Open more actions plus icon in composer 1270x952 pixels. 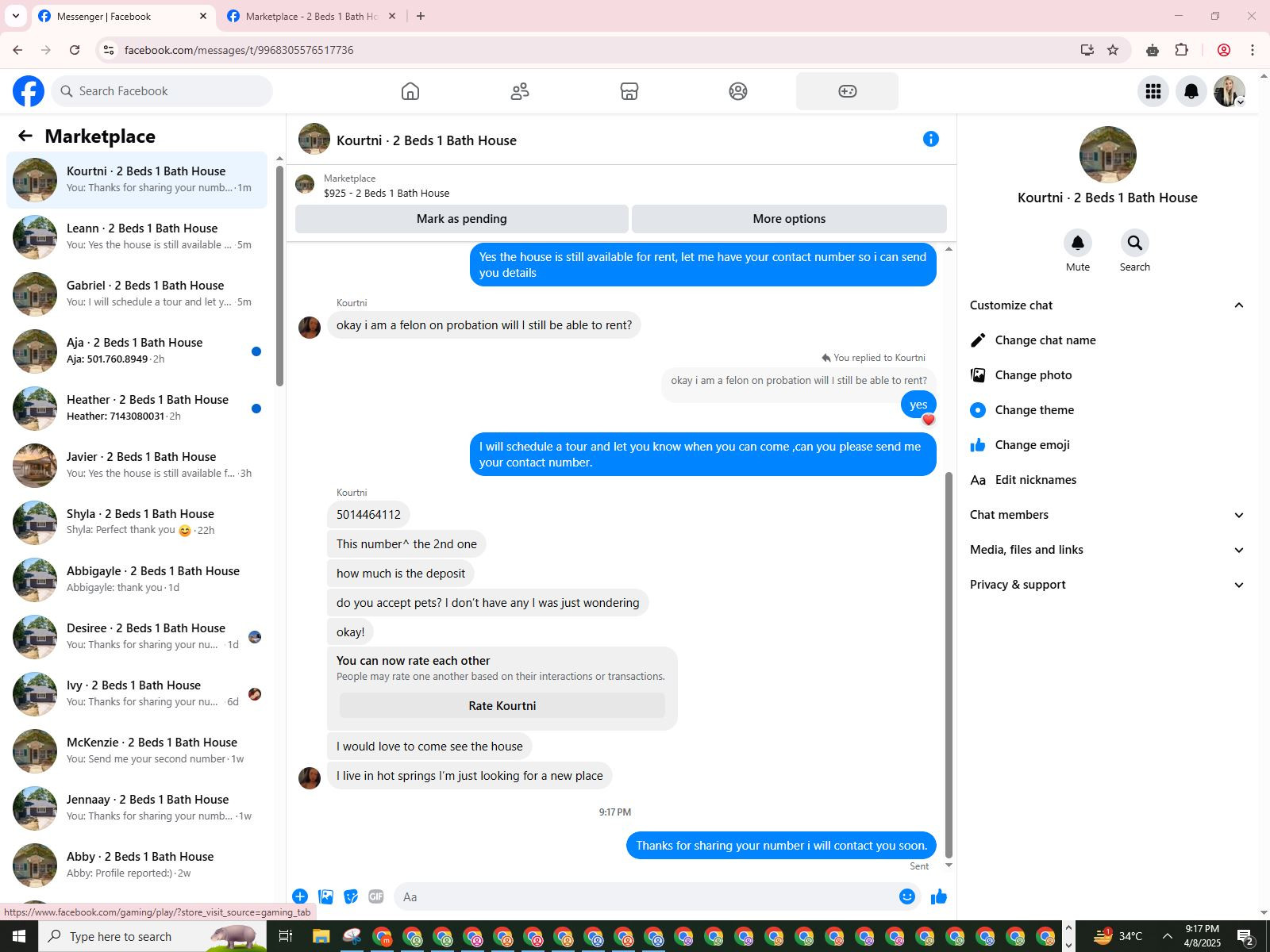tap(300, 896)
